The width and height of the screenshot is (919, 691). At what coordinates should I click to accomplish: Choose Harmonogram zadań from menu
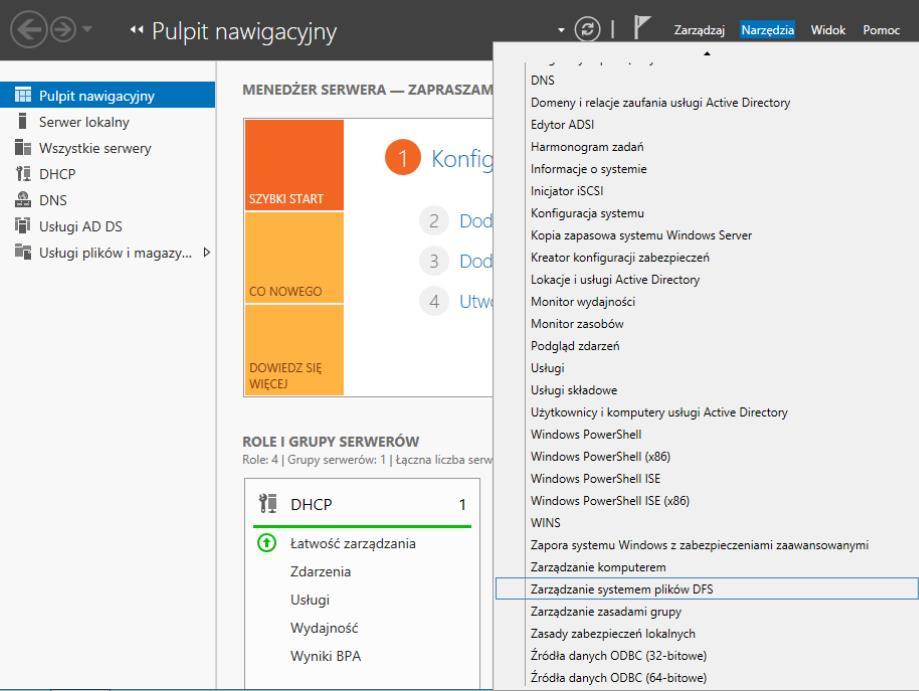pos(706,147)
